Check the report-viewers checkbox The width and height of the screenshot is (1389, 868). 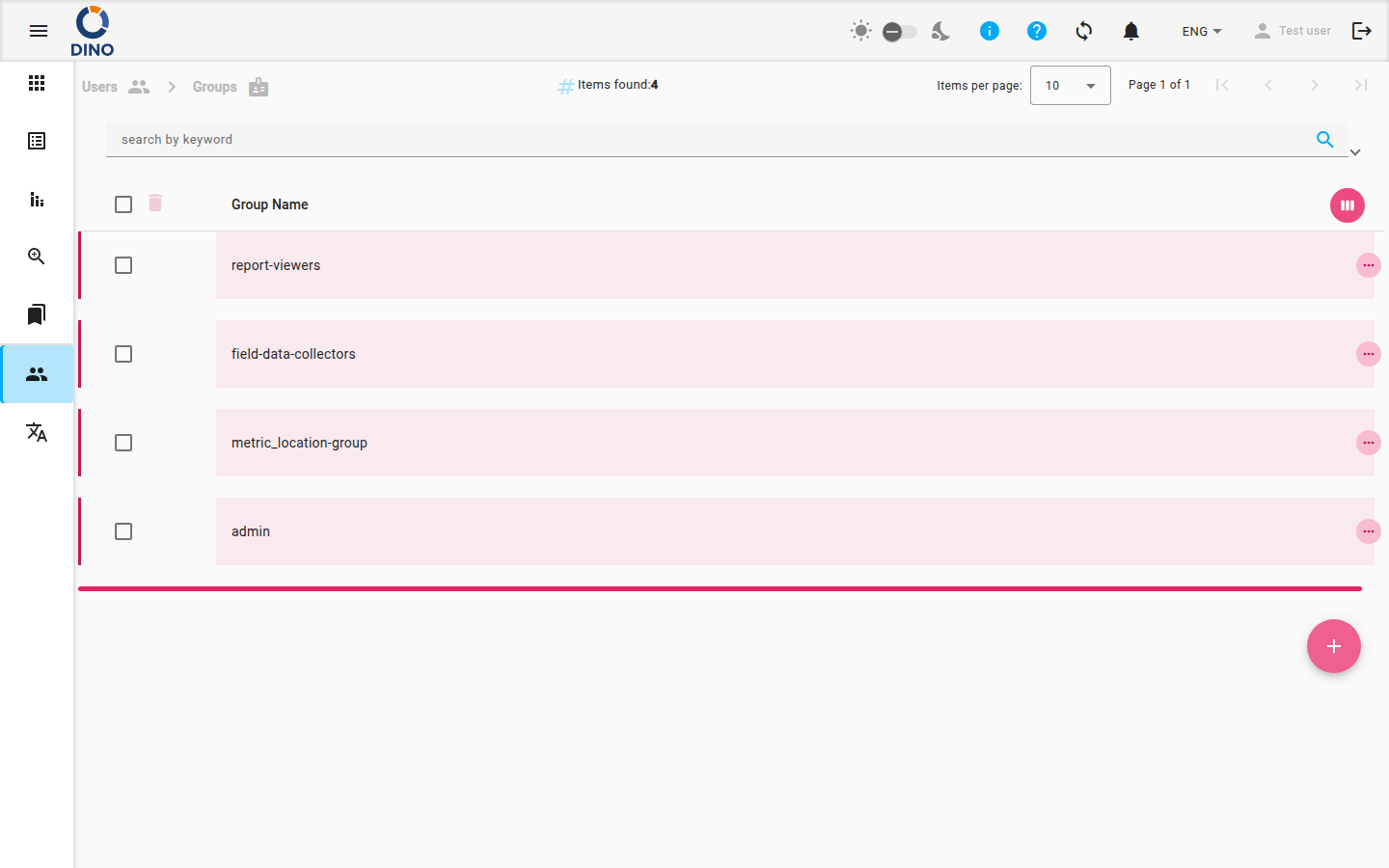point(123,265)
